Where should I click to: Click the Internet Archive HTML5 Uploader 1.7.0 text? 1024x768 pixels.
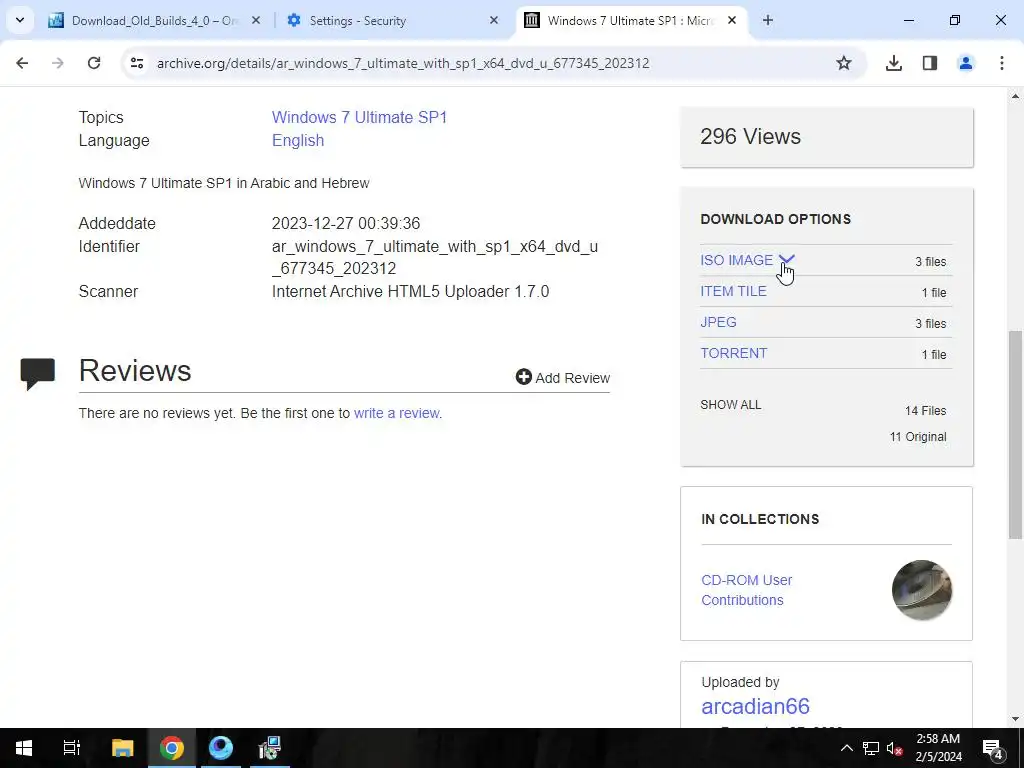[410, 291]
